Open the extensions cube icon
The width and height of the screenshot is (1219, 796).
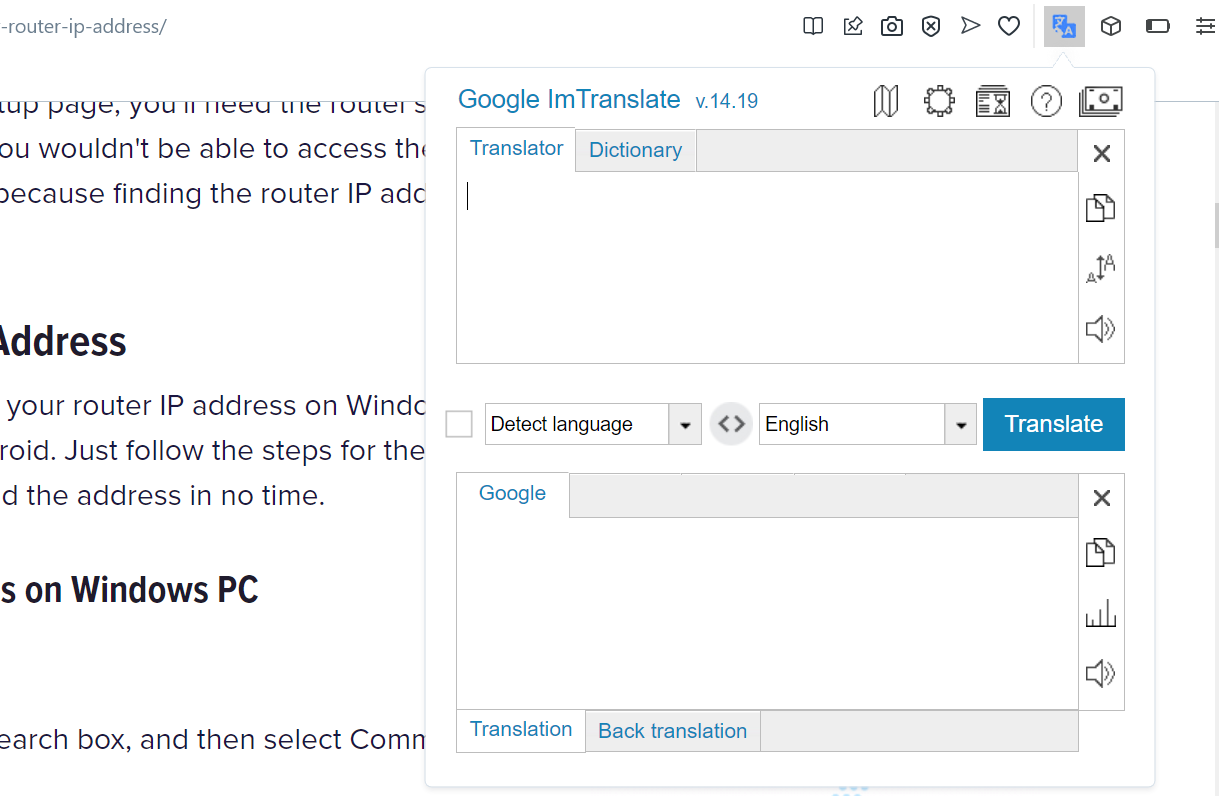[1110, 26]
